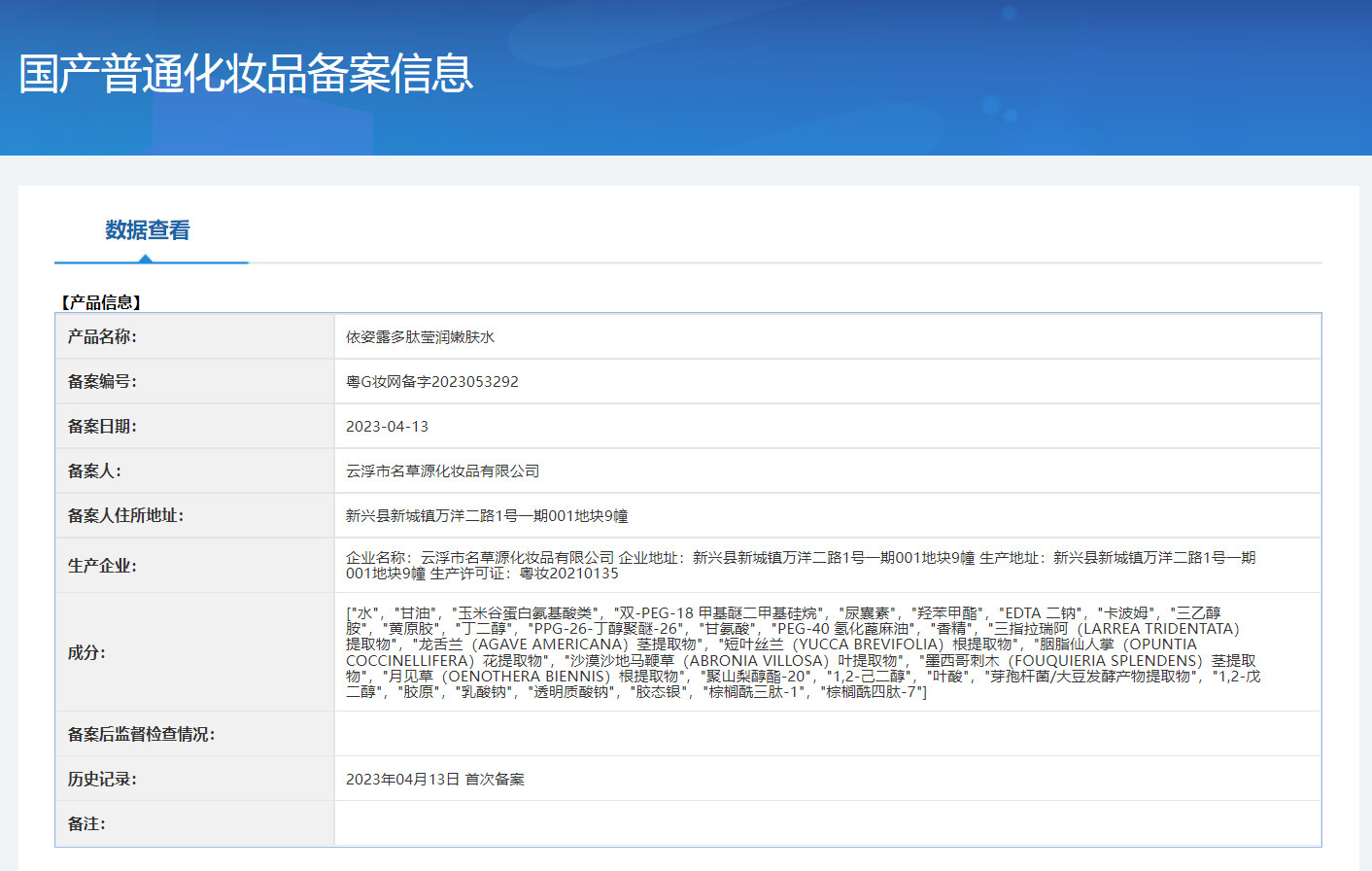The height and width of the screenshot is (871, 1372).
Task: Select history entry 2023年04月13日 首次备案
Action: pos(434,780)
